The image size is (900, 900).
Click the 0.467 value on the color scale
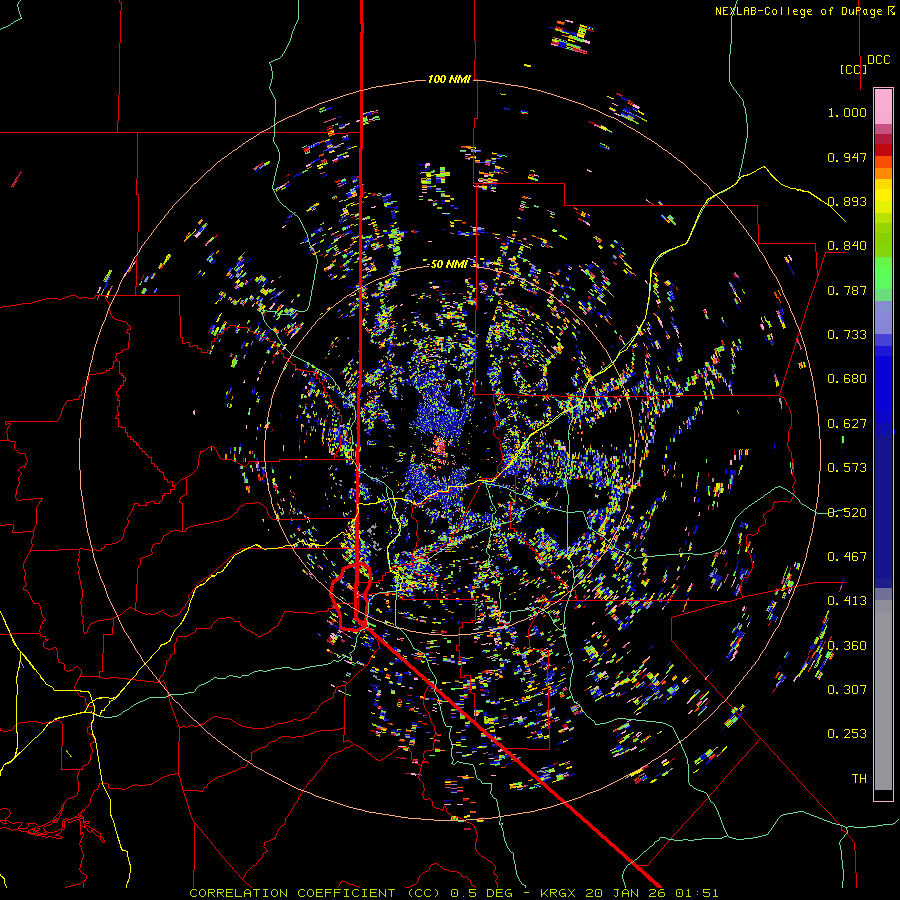click(x=847, y=557)
